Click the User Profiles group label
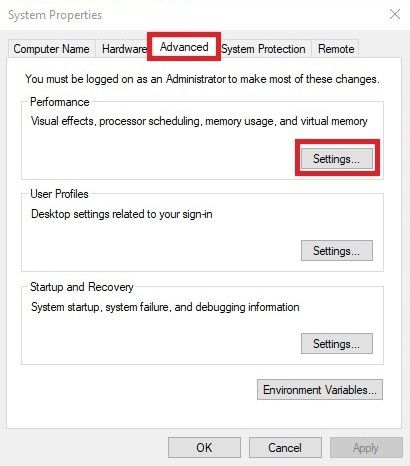This screenshot has height=466, width=410. pyautogui.click(x=59, y=194)
